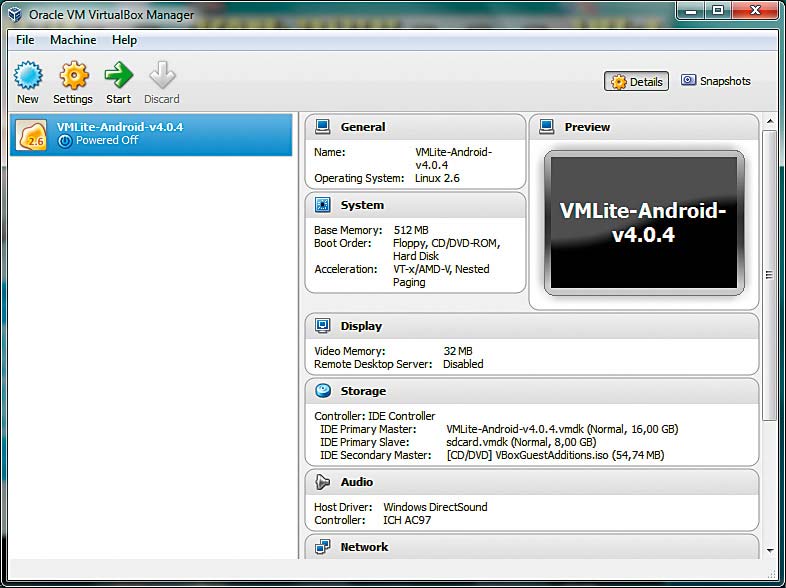The image size is (786, 588).
Task: Click the Preview section monitor icon
Action: (x=546, y=127)
